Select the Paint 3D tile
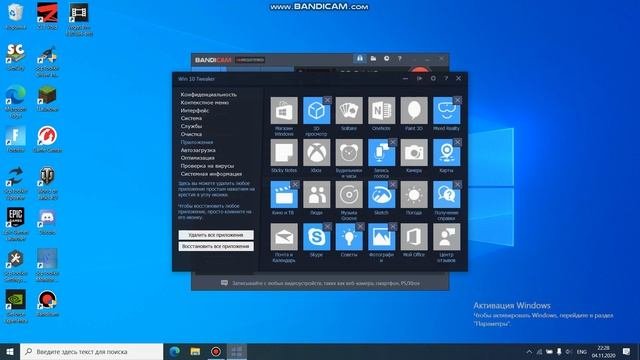Viewport: 640px width, 360px height. 414,111
